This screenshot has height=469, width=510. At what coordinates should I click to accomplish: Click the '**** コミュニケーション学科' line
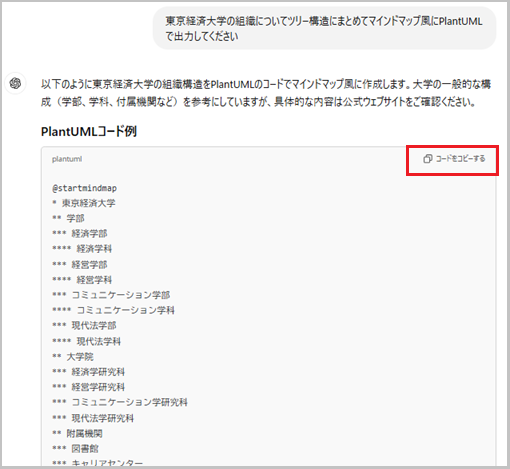(113, 310)
